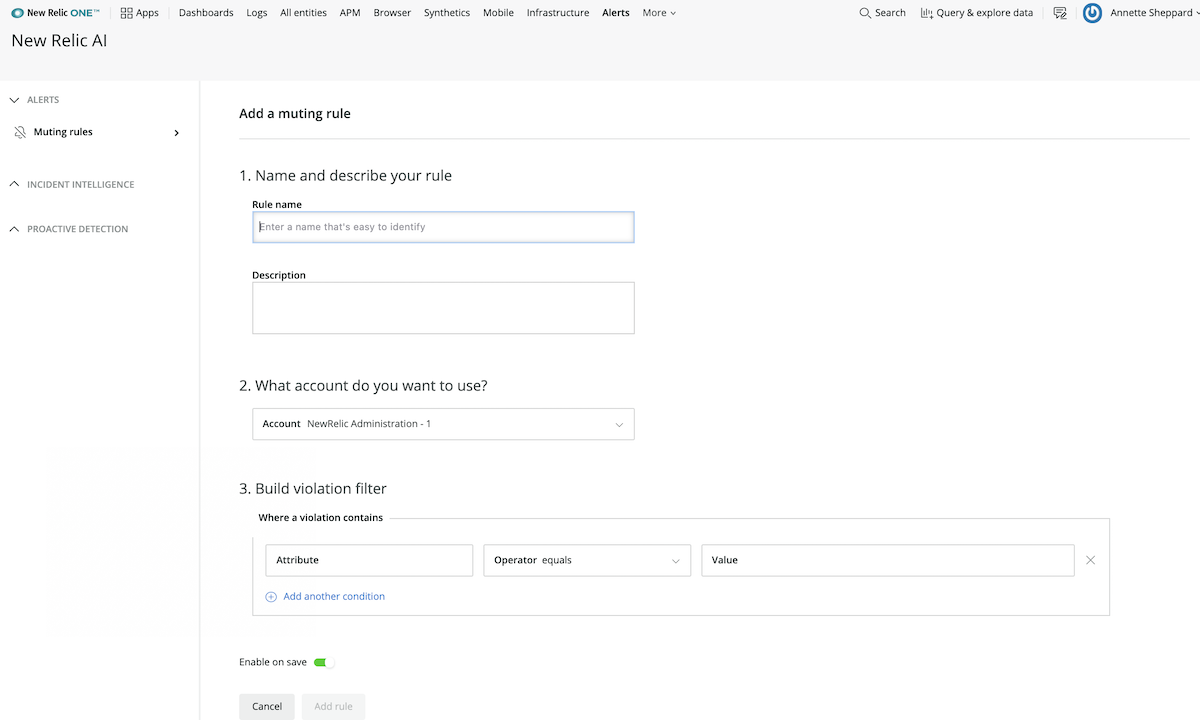Open the Operator equals dropdown
Screen dimensions: 1200x720
(x=587, y=560)
